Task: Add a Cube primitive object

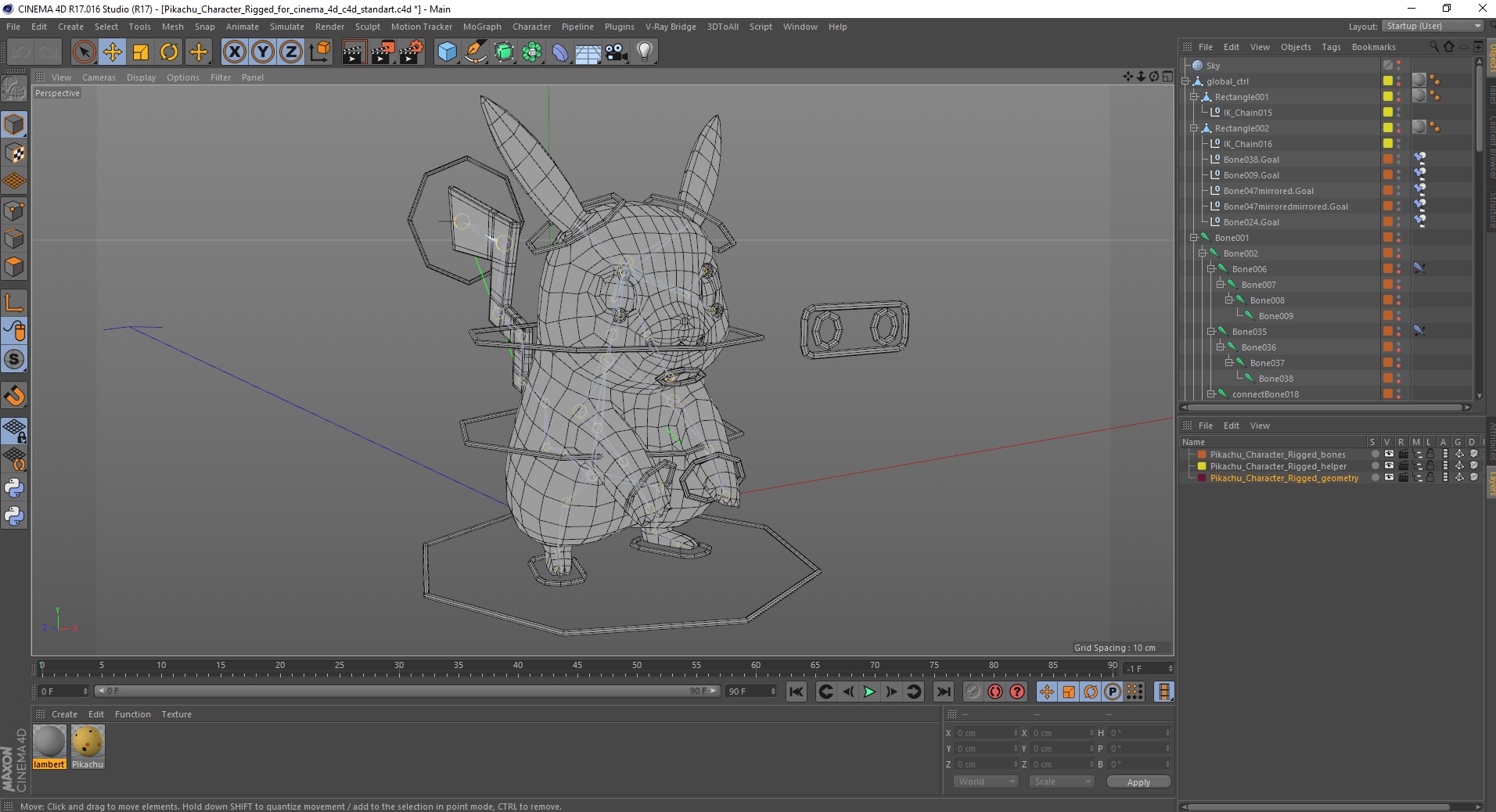Action: tap(447, 52)
